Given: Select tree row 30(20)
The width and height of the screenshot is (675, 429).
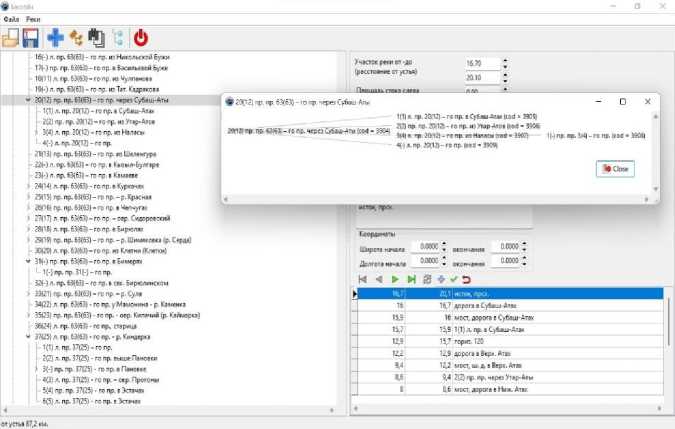Looking at the screenshot, I should (x=100, y=250).
